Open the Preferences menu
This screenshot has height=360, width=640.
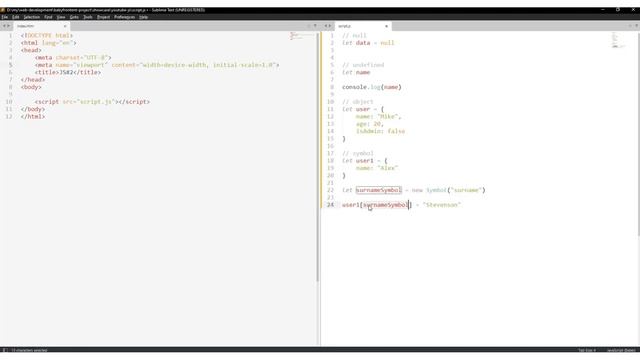124,17
